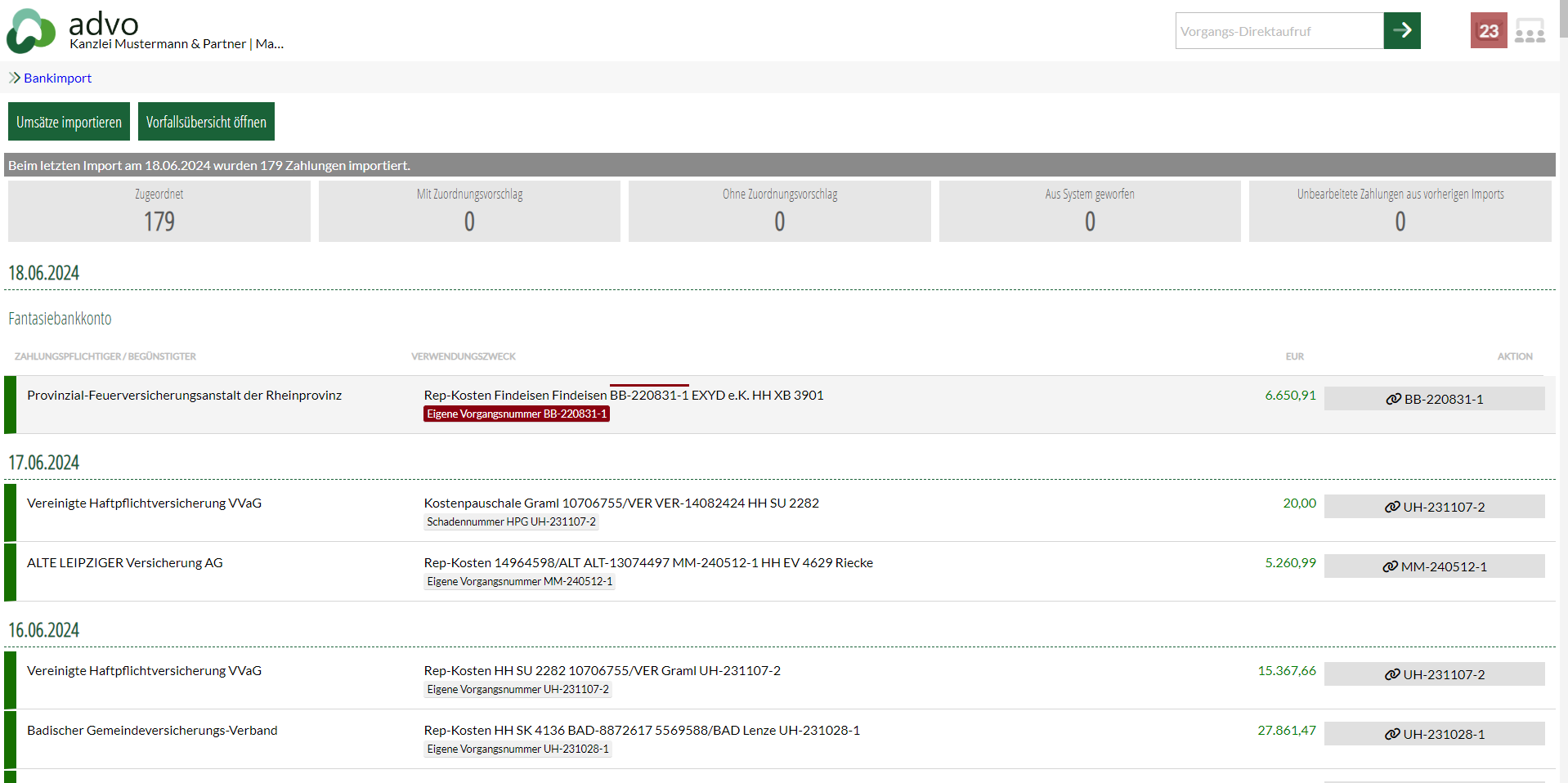Open linked case UH-231028-1
Screen dimensions: 1568x783
(1434, 734)
